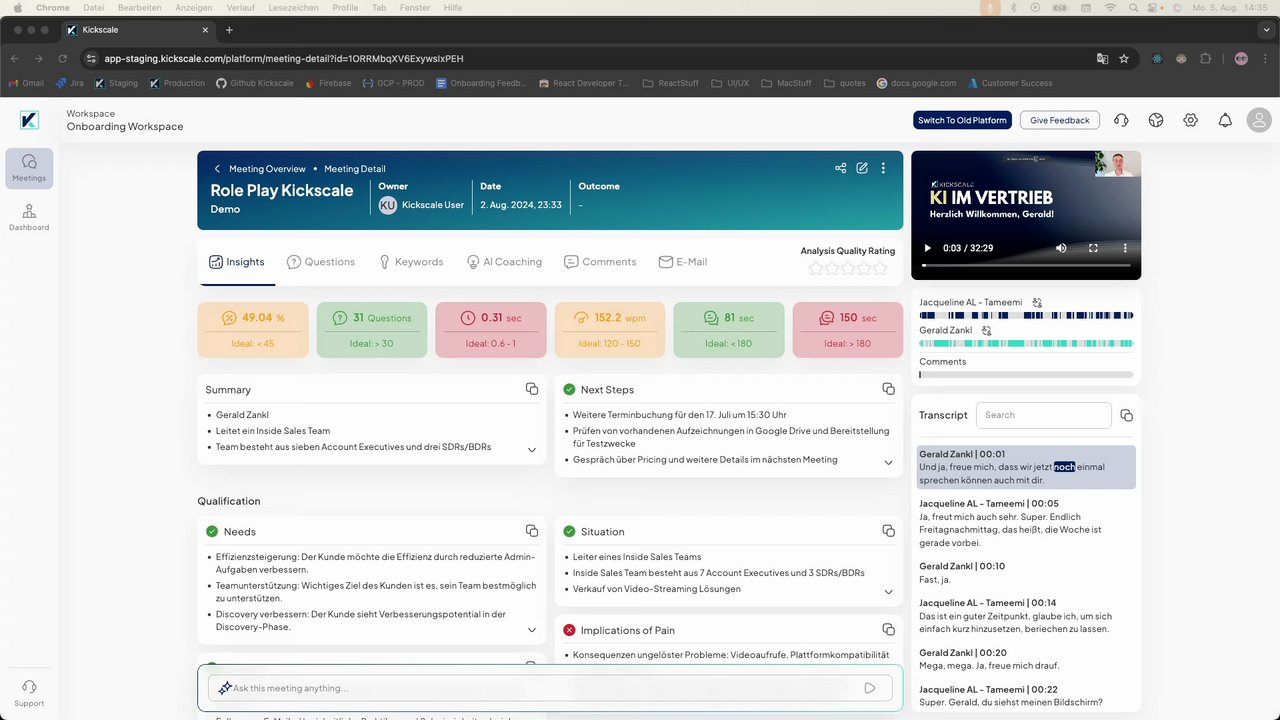Click Gerald Zankl's speaker timeline
1280x720 pixels.
[1026, 343]
